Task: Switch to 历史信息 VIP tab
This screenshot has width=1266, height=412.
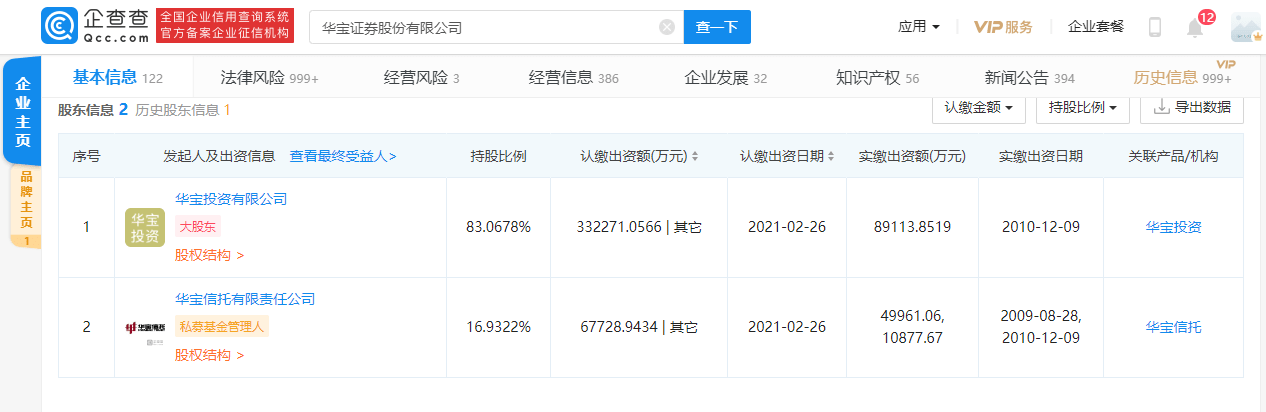Action: (x=1182, y=77)
